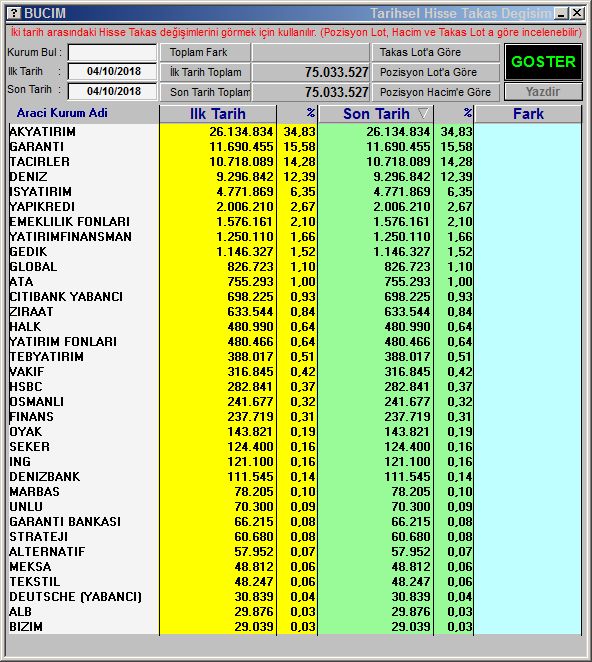The image size is (592, 662).
Task: Select the EMEKLILIK FONLARI row
Action: coord(295,222)
